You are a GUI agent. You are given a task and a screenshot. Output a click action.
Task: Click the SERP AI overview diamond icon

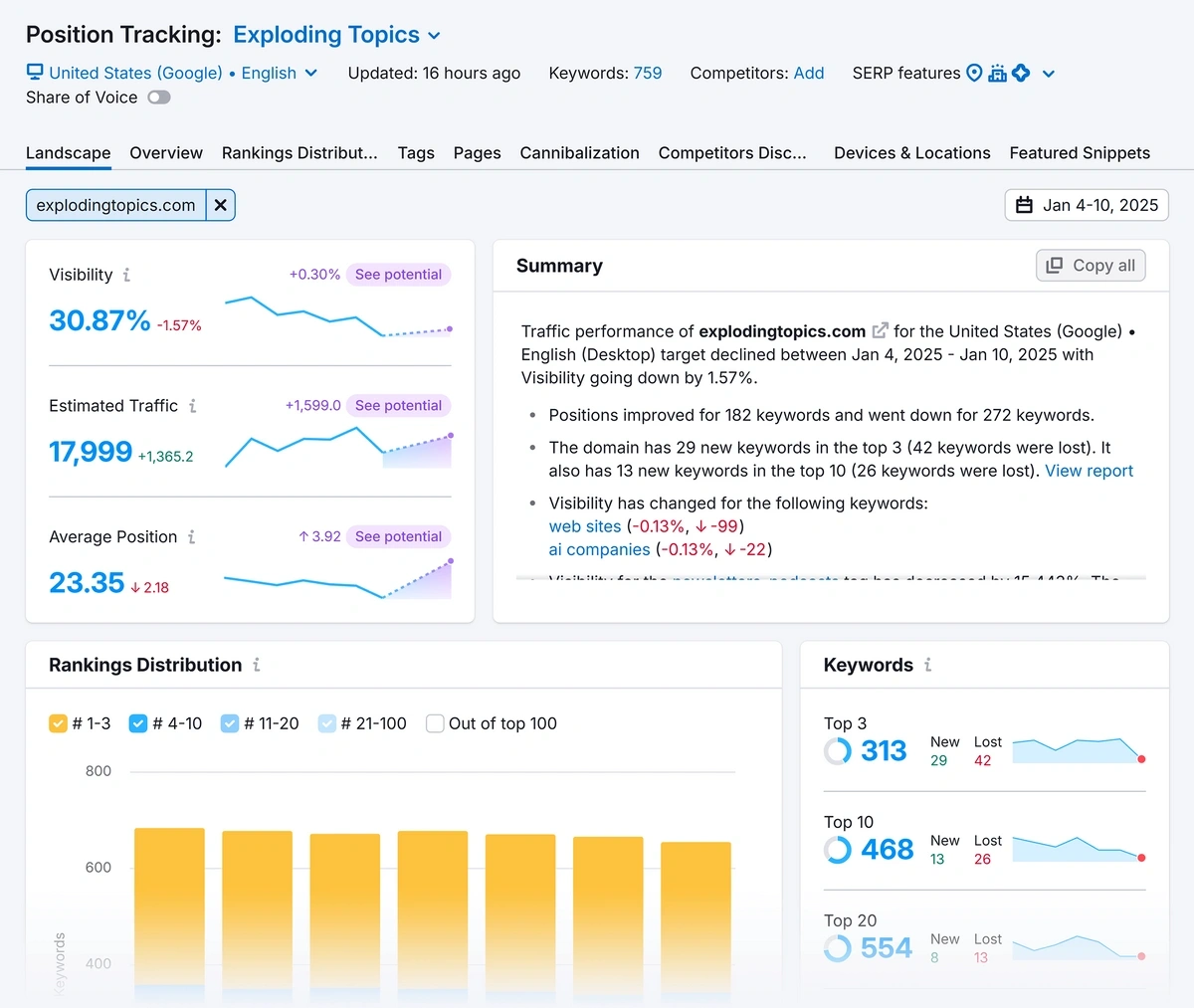[x=1021, y=73]
